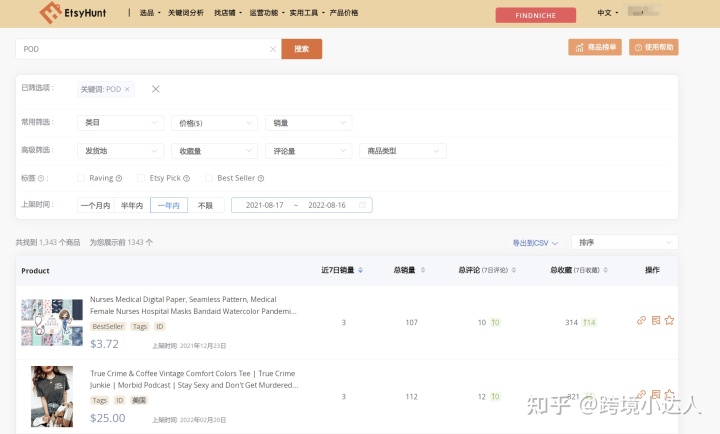Expand the 类目 category dropdown

pyautogui.click(x=120, y=123)
